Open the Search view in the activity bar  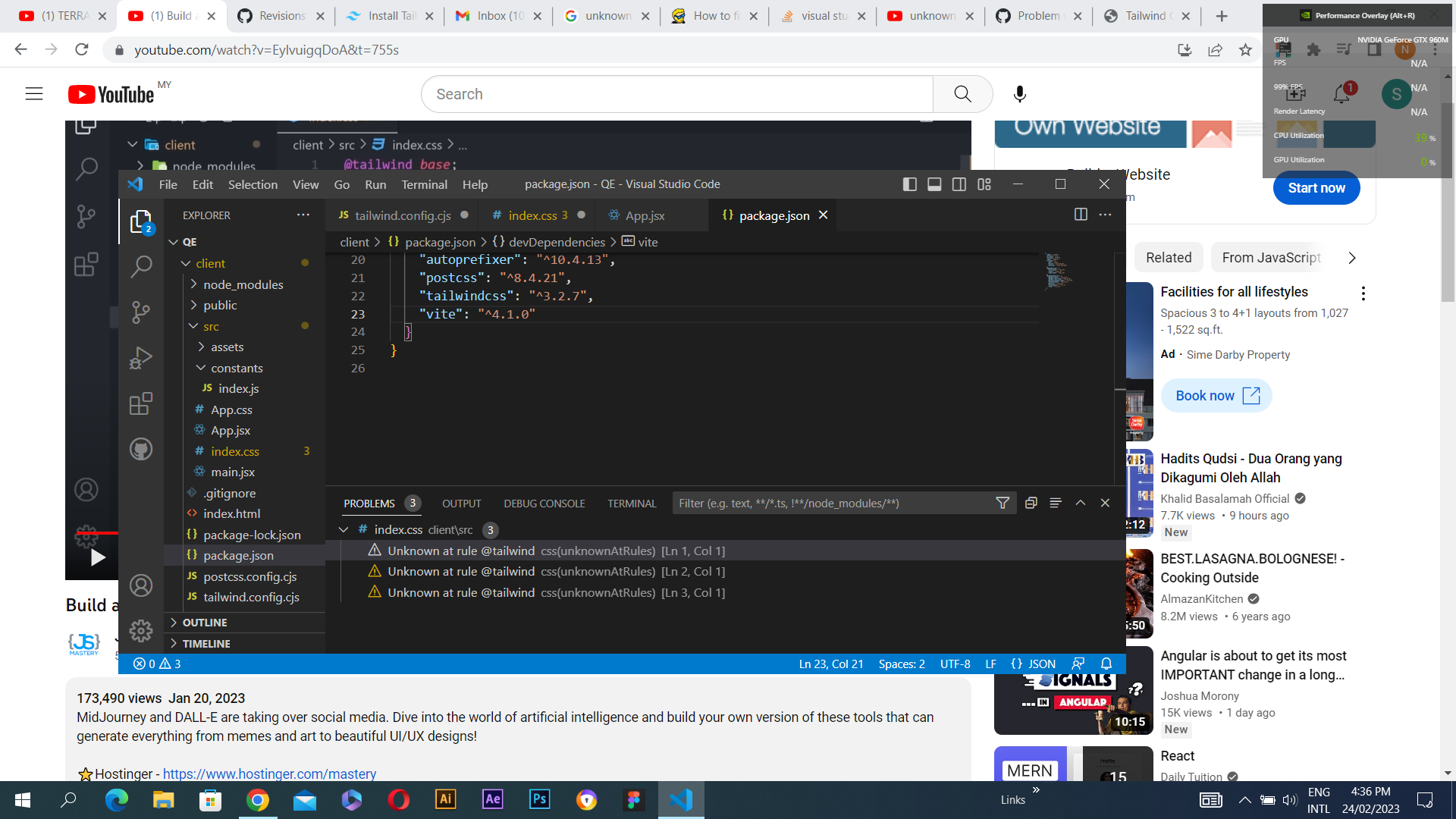tap(141, 266)
